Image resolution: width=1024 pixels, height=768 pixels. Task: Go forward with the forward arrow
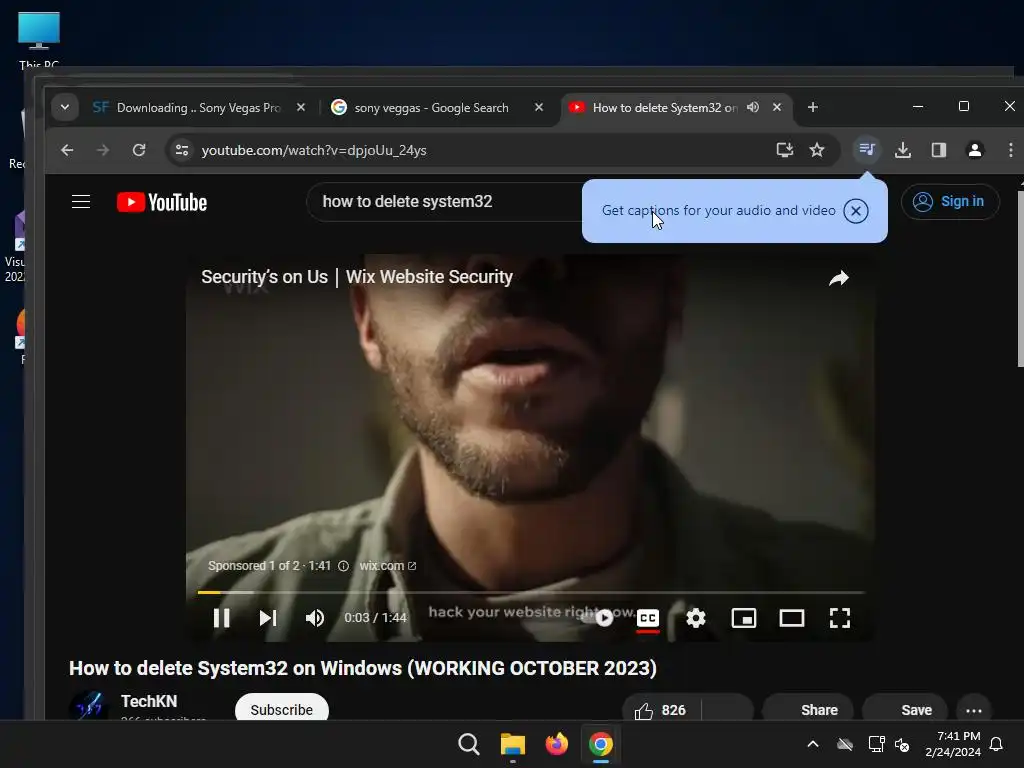click(x=103, y=150)
